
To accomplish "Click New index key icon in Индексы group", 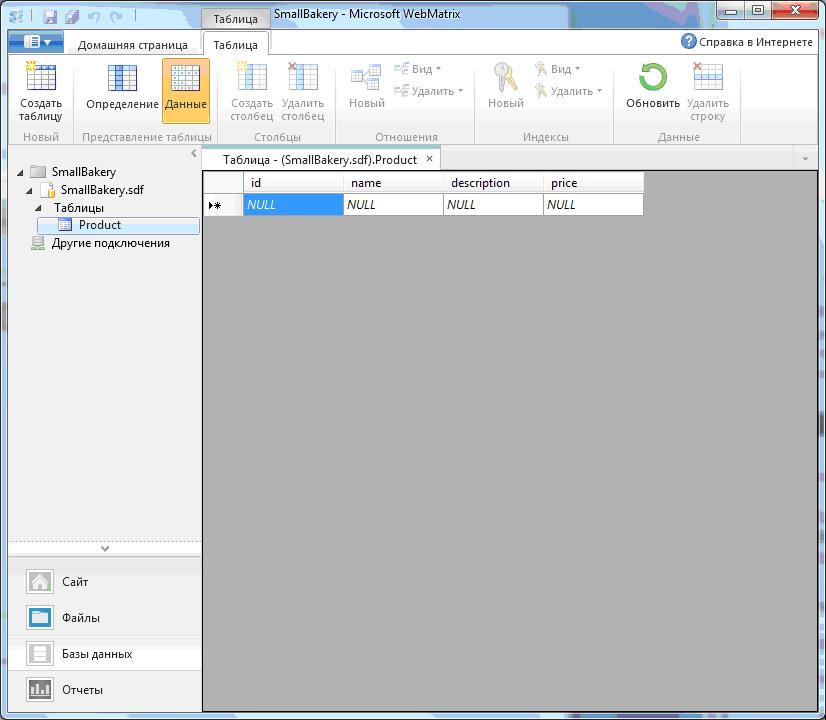I will 506,77.
